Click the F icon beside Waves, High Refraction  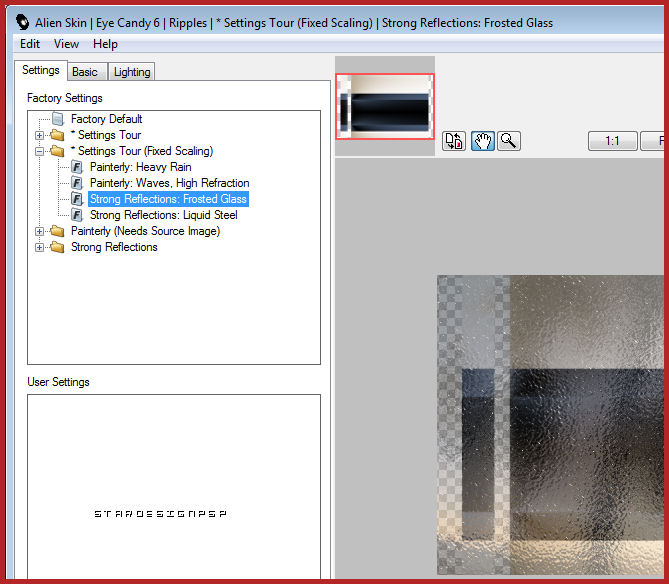tap(77, 183)
